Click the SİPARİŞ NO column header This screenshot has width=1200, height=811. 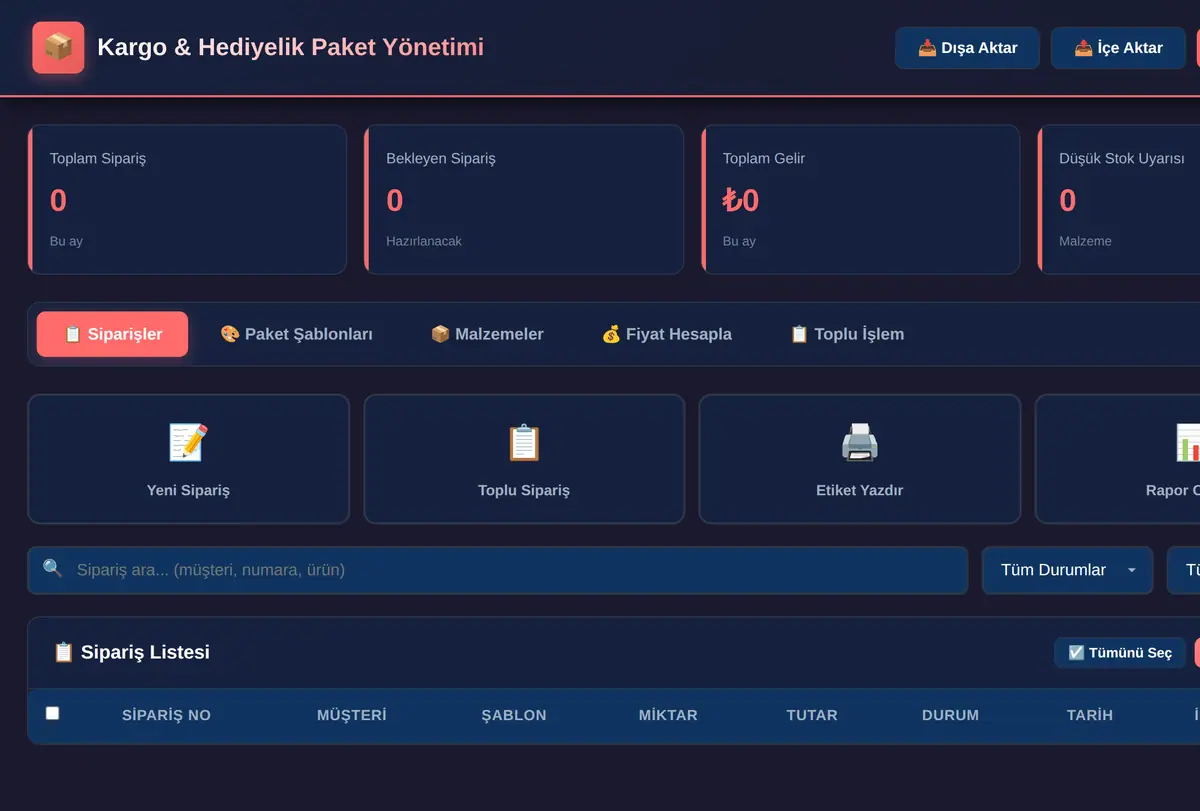(166, 715)
